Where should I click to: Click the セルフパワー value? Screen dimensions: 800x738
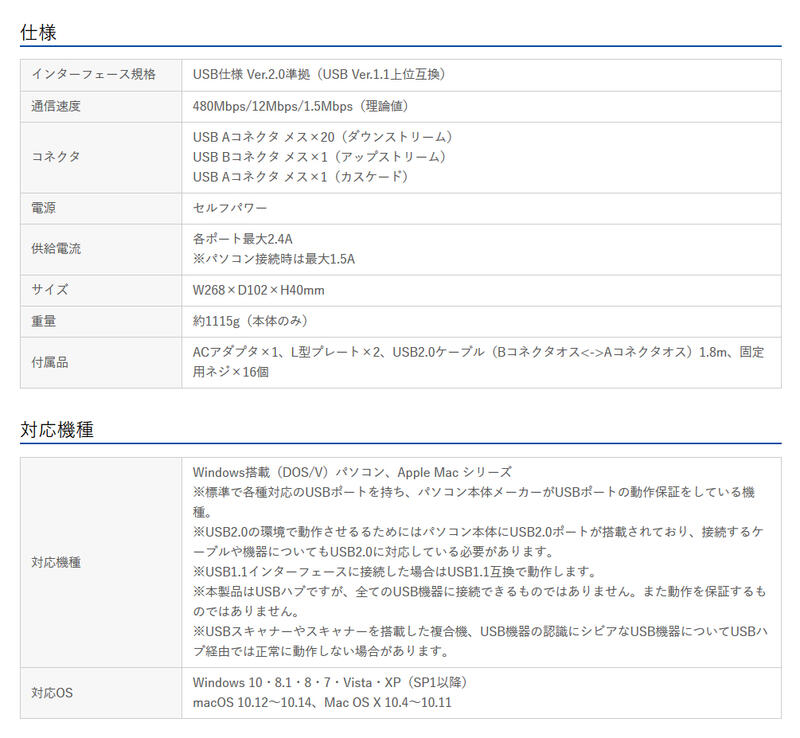[x=230, y=208]
